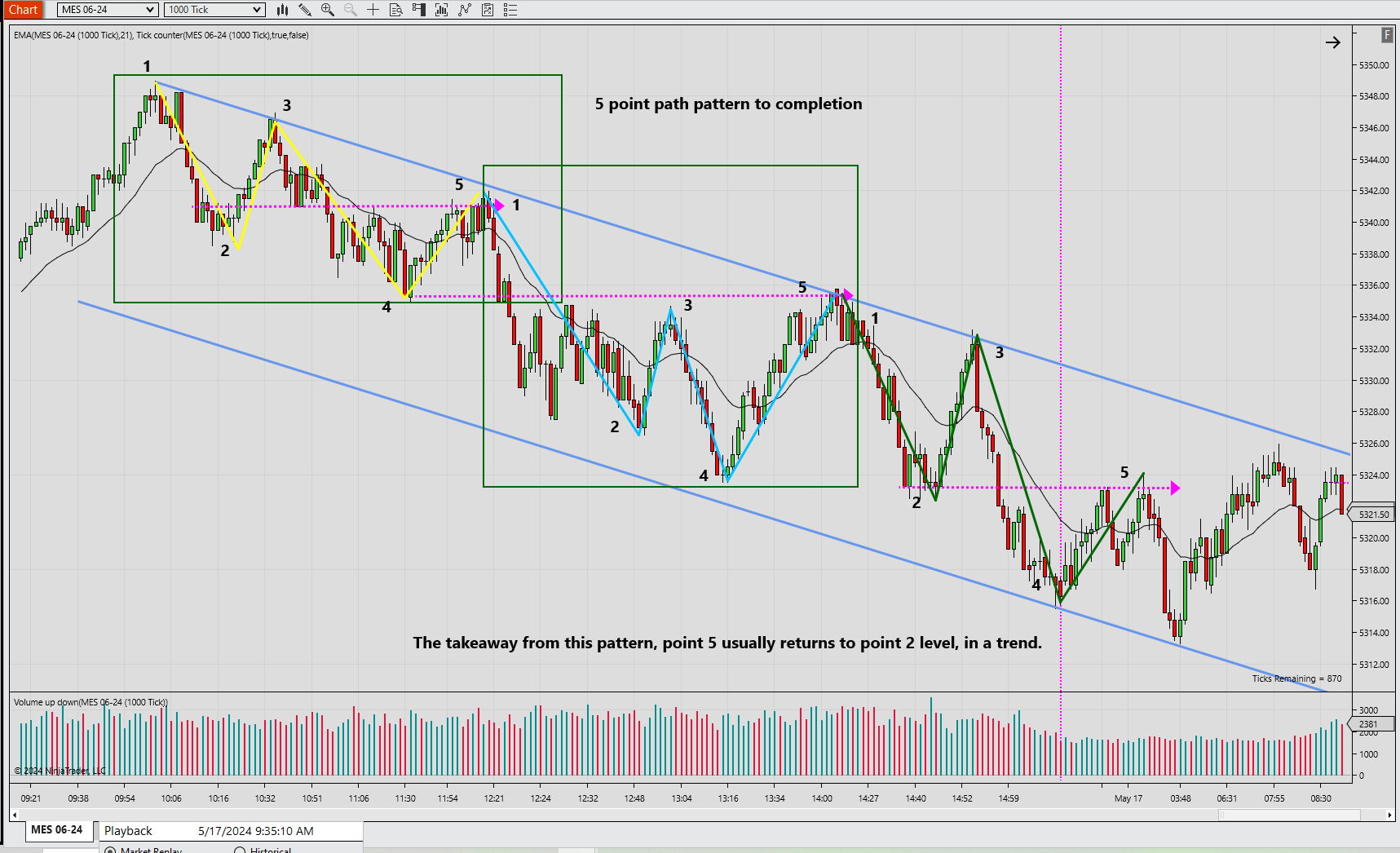Click the 5336.00 price axis label

(x=1374, y=285)
